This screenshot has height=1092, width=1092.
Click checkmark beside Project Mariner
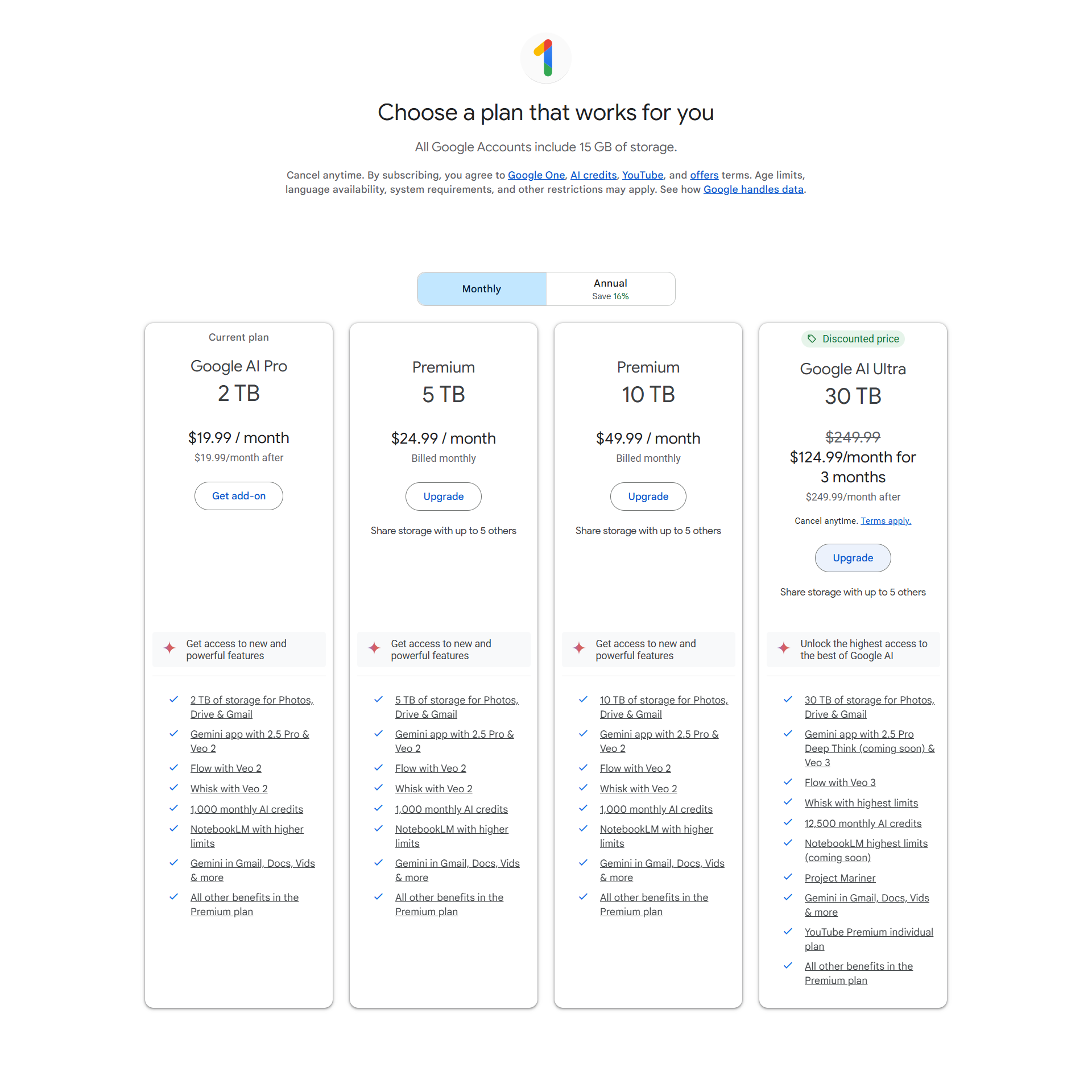click(788, 877)
